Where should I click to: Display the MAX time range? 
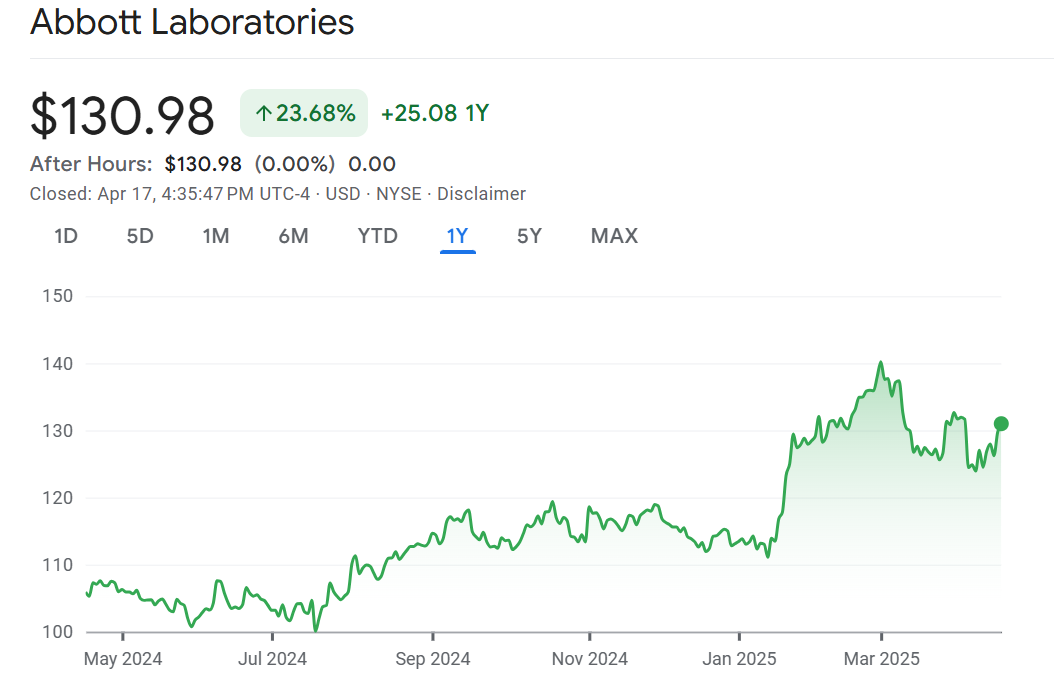(x=614, y=236)
